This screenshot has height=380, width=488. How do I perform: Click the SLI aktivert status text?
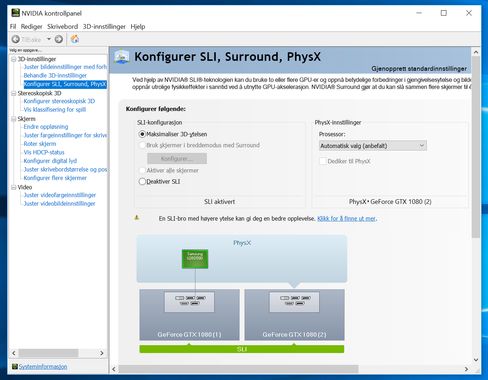219,202
